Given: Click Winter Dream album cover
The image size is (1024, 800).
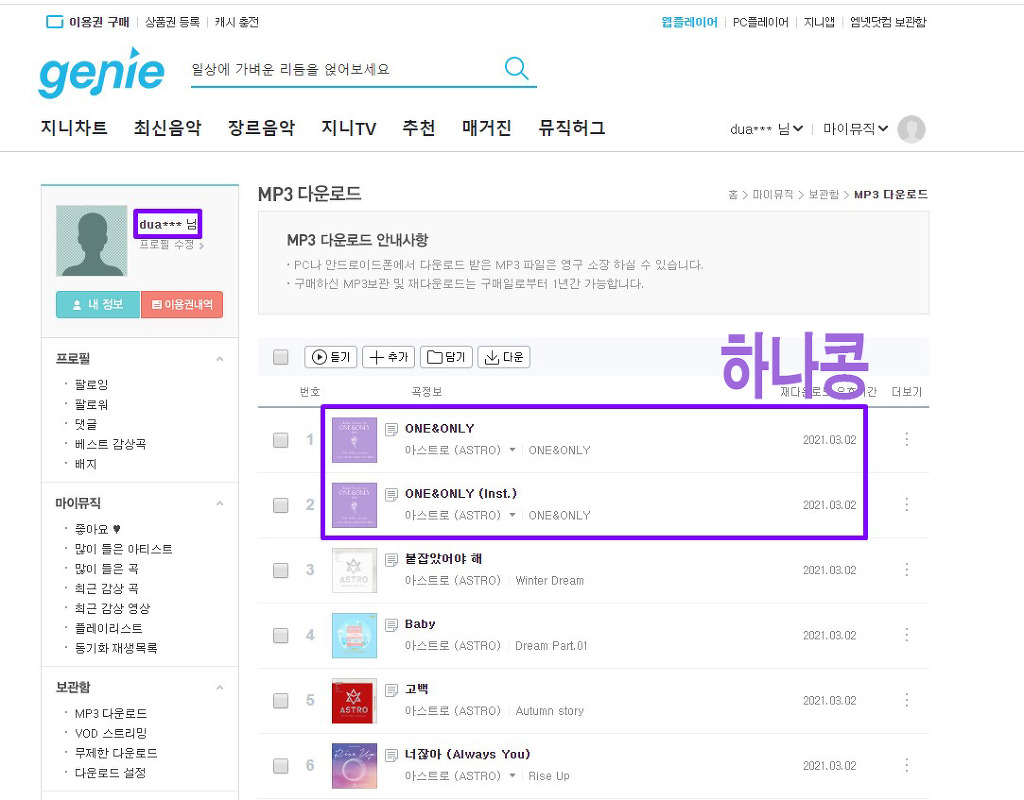Looking at the screenshot, I should (x=354, y=570).
